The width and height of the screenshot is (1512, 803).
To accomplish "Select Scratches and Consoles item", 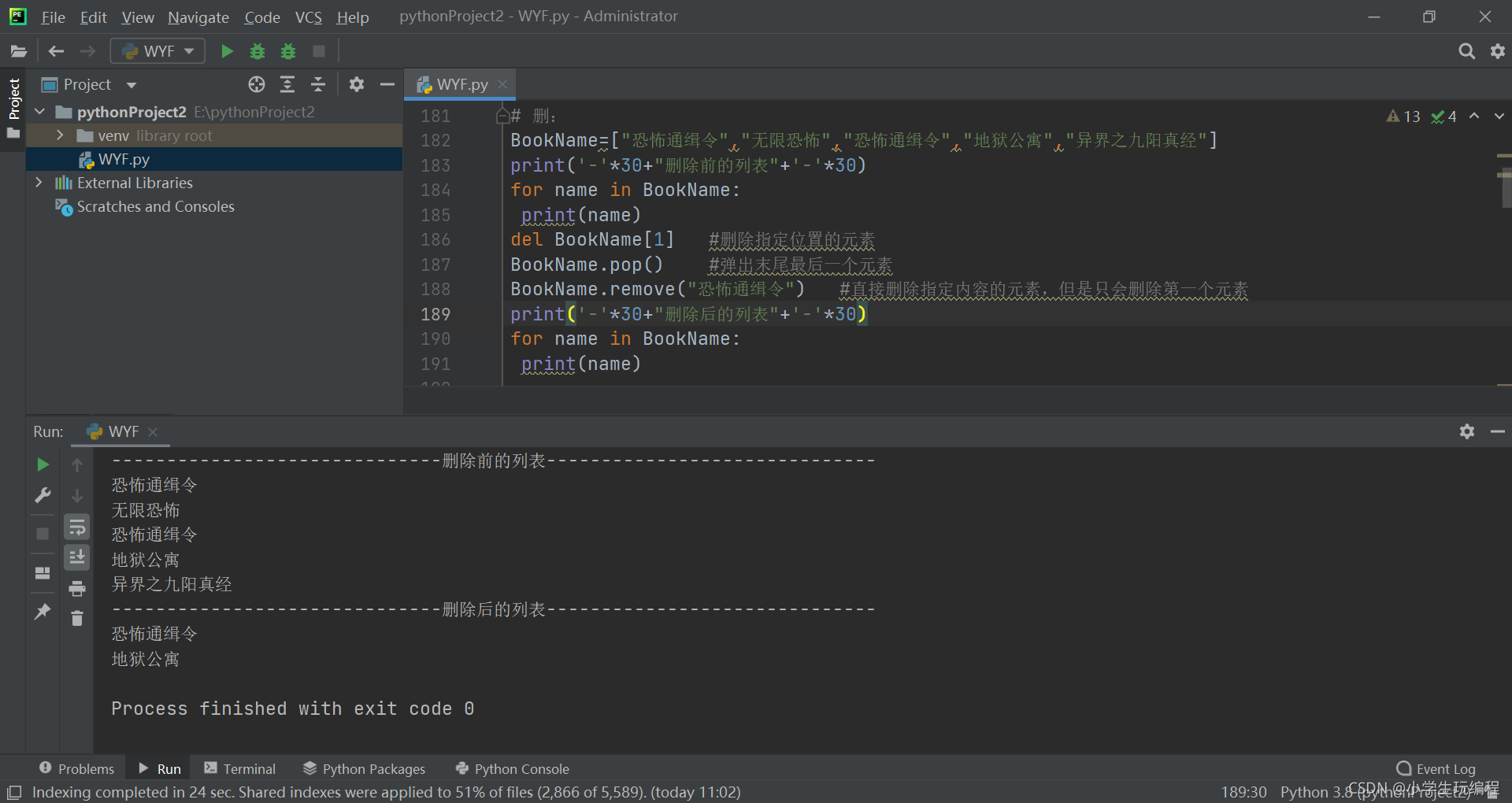I will (155, 206).
